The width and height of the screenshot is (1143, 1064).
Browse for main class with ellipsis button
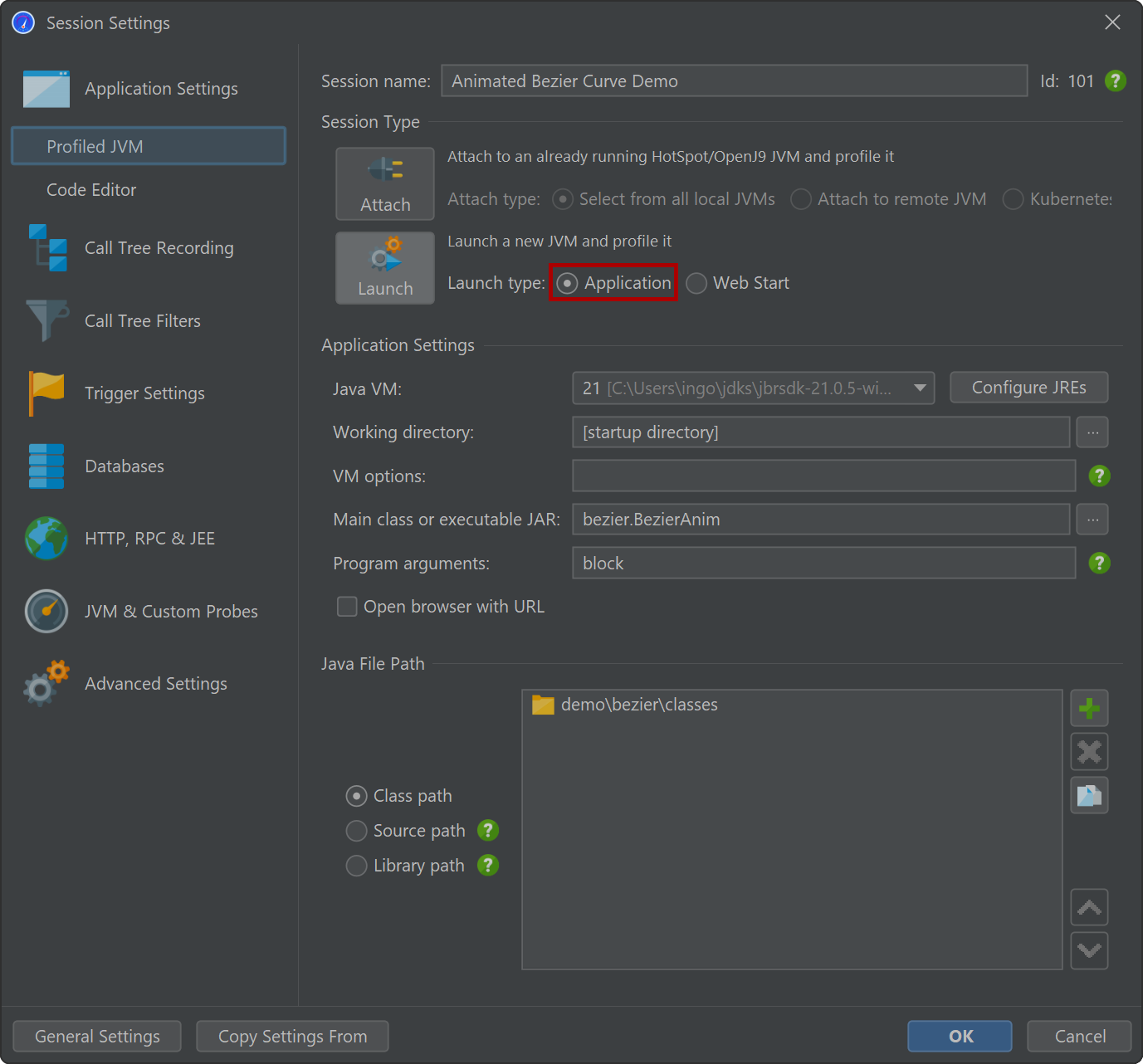coord(1092,520)
